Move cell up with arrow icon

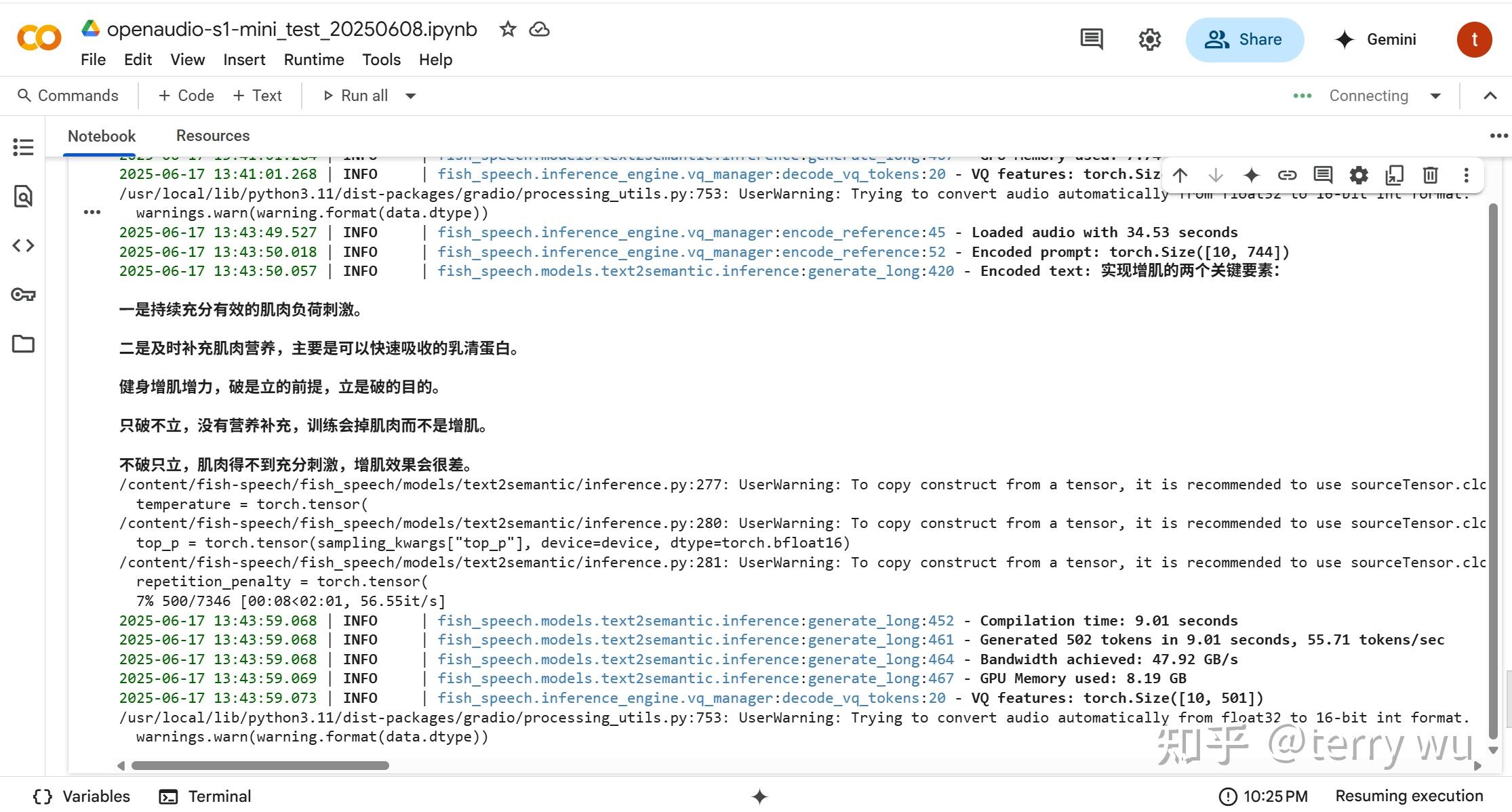pyautogui.click(x=1180, y=176)
